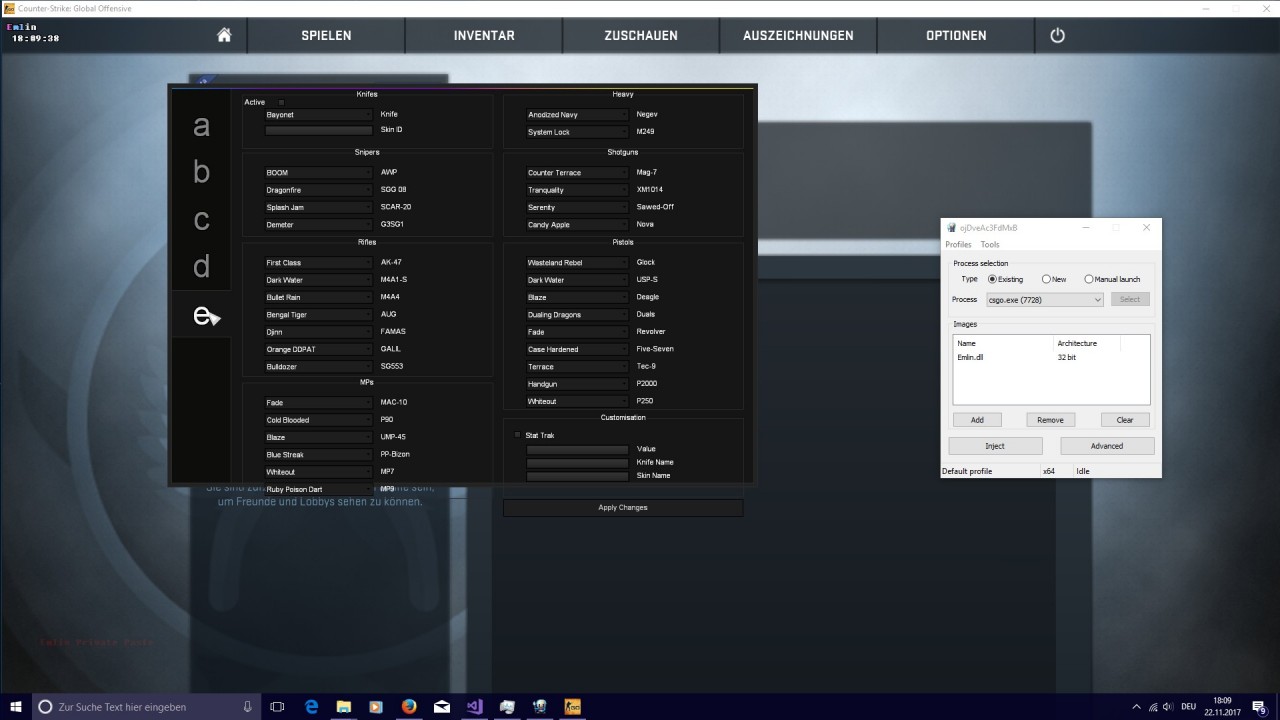Click the knife Skin ID input field

point(318,130)
